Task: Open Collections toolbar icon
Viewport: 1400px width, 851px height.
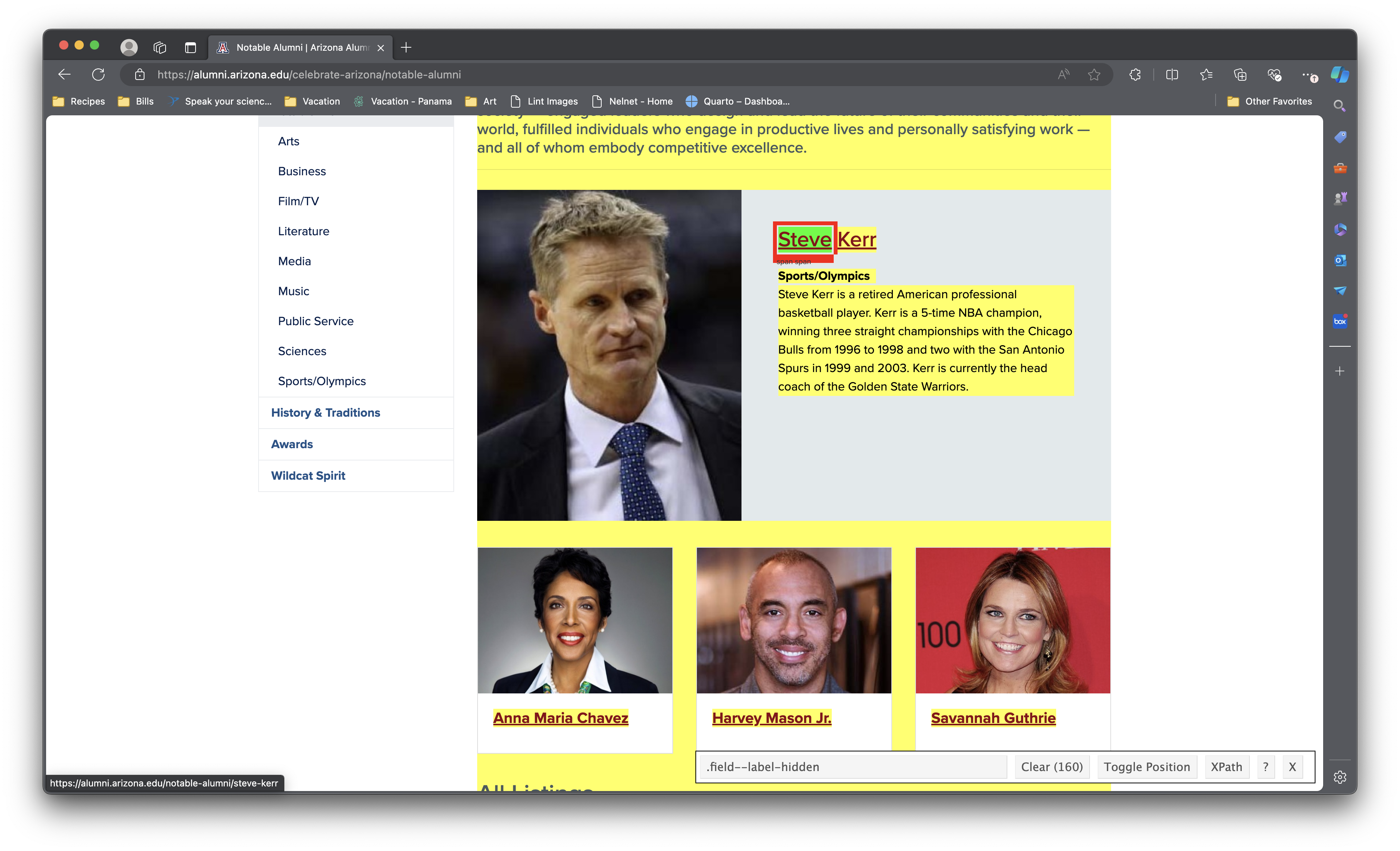Action: (1240, 75)
